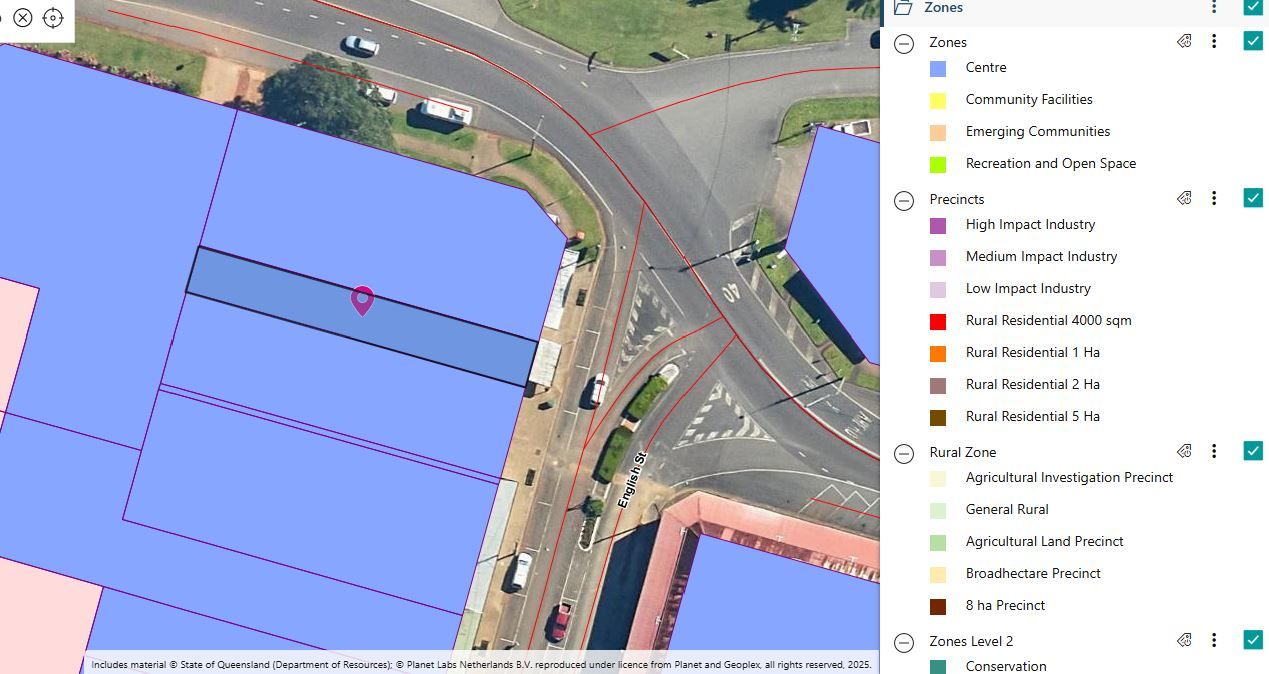
Task: Open the Zones Level 2 legend tag icon
Action: tap(1185, 640)
